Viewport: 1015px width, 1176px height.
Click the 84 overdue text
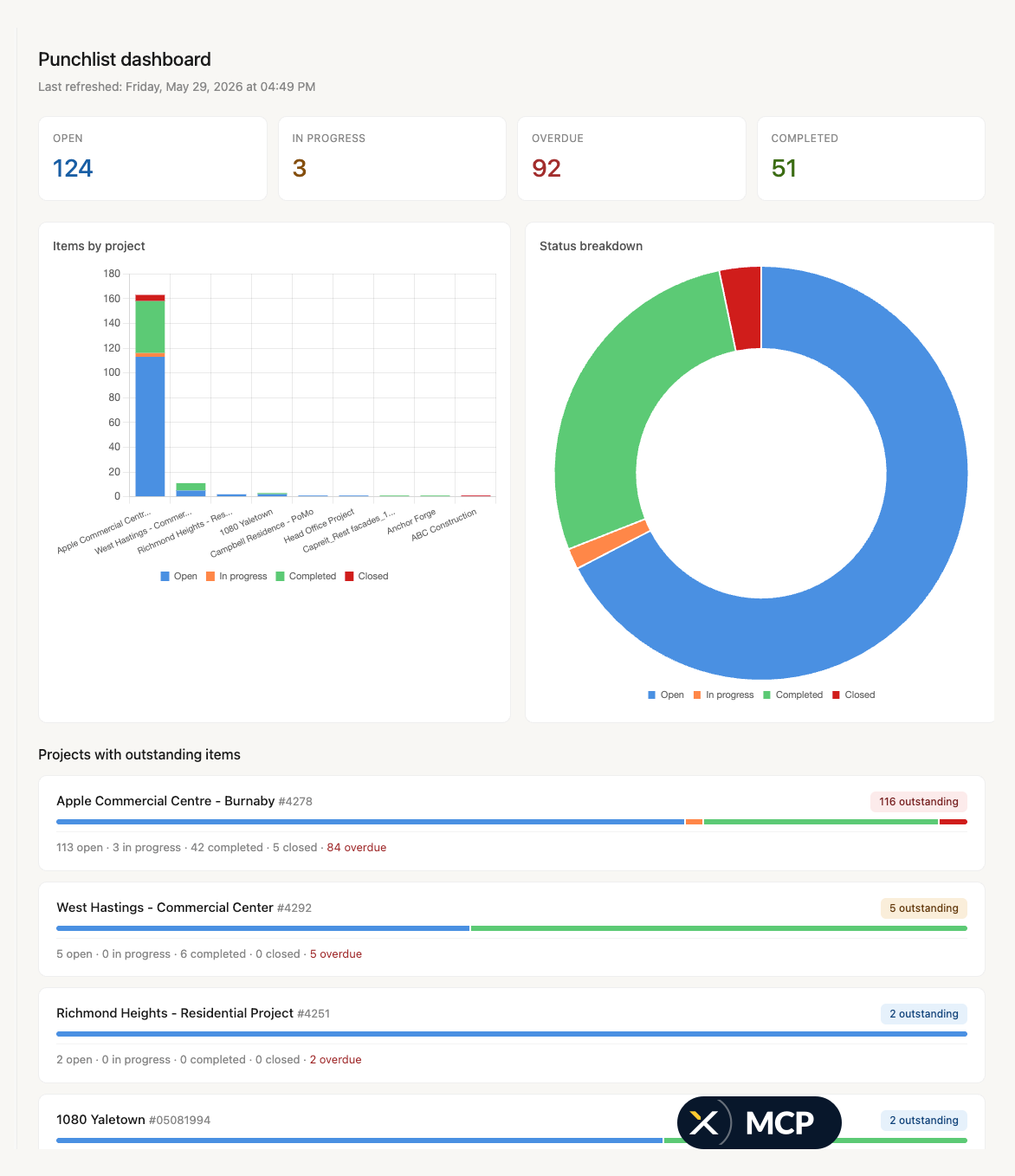click(x=357, y=848)
